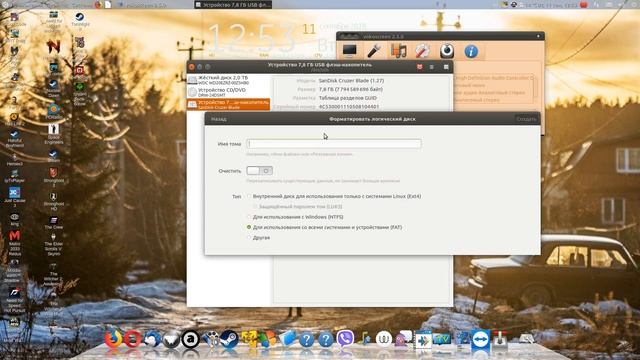
Task: Select the SanDisk Cruzer Blade device entry
Action: 229,104
